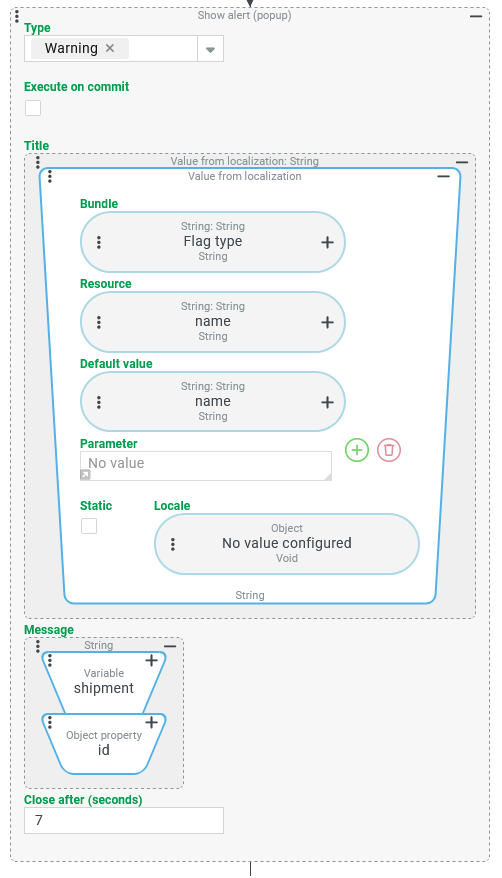Enable the Execute on commit checkbox
Screen dimensions: 502x878
pyautogui.click(x=33, y=108)
